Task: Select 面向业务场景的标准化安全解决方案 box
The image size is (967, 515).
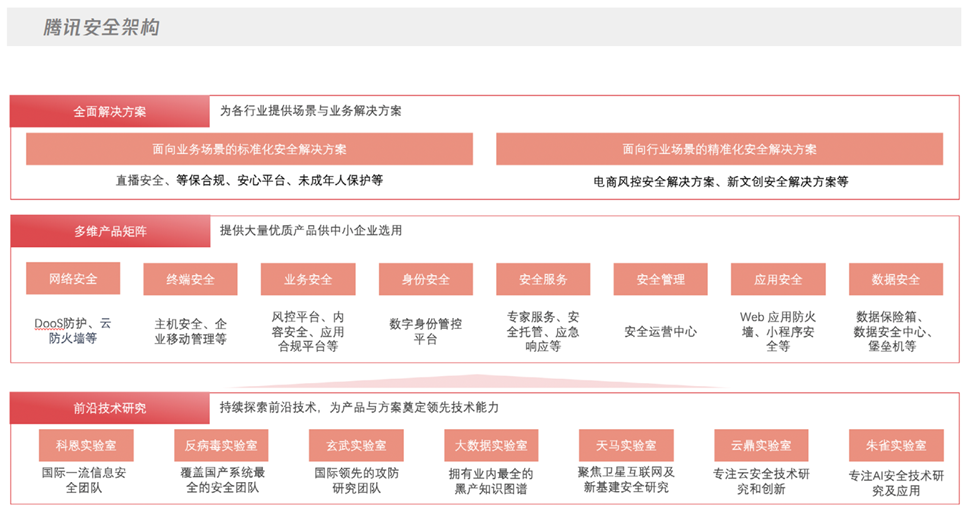Action: (x=249, y=149)
